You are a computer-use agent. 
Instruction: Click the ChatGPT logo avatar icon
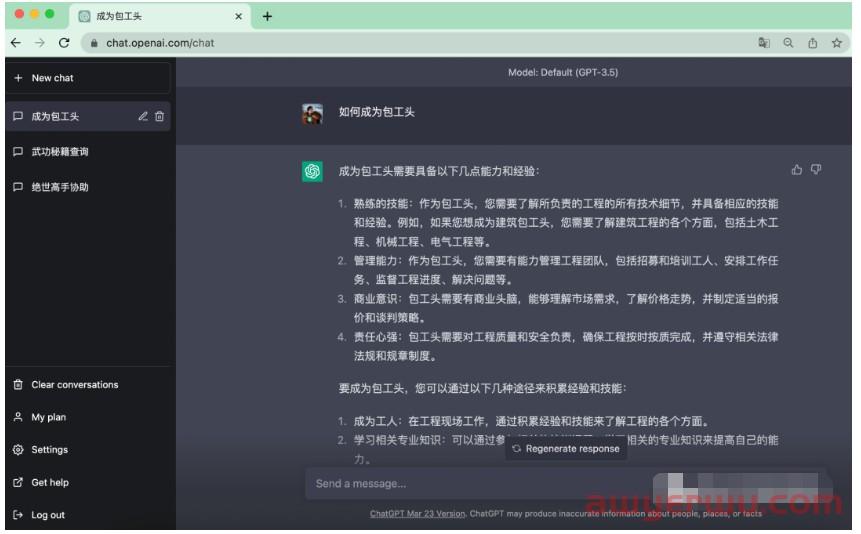pyautogui.click(x=312, y=171)
